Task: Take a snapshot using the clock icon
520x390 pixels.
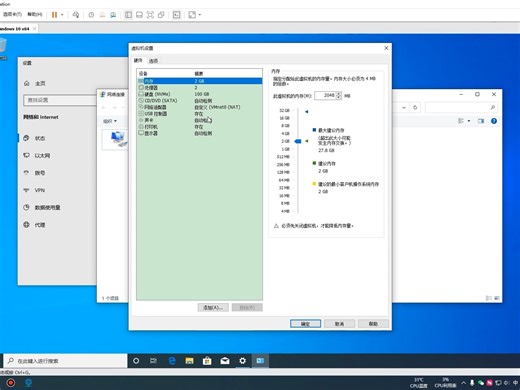Action: [x=91, y=15]
